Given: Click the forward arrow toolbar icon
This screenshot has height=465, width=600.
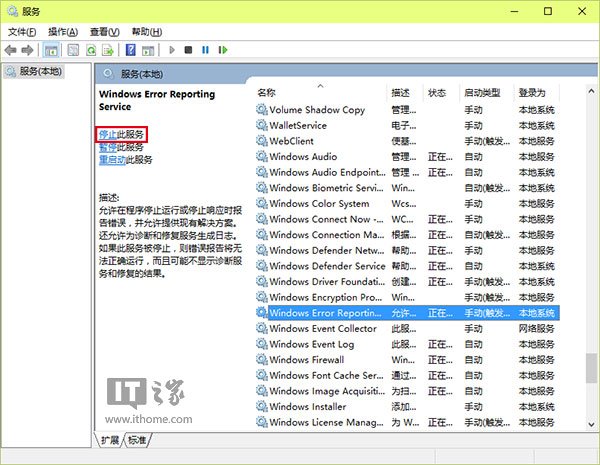Looking at the screenshot, I should pos(28,49).
